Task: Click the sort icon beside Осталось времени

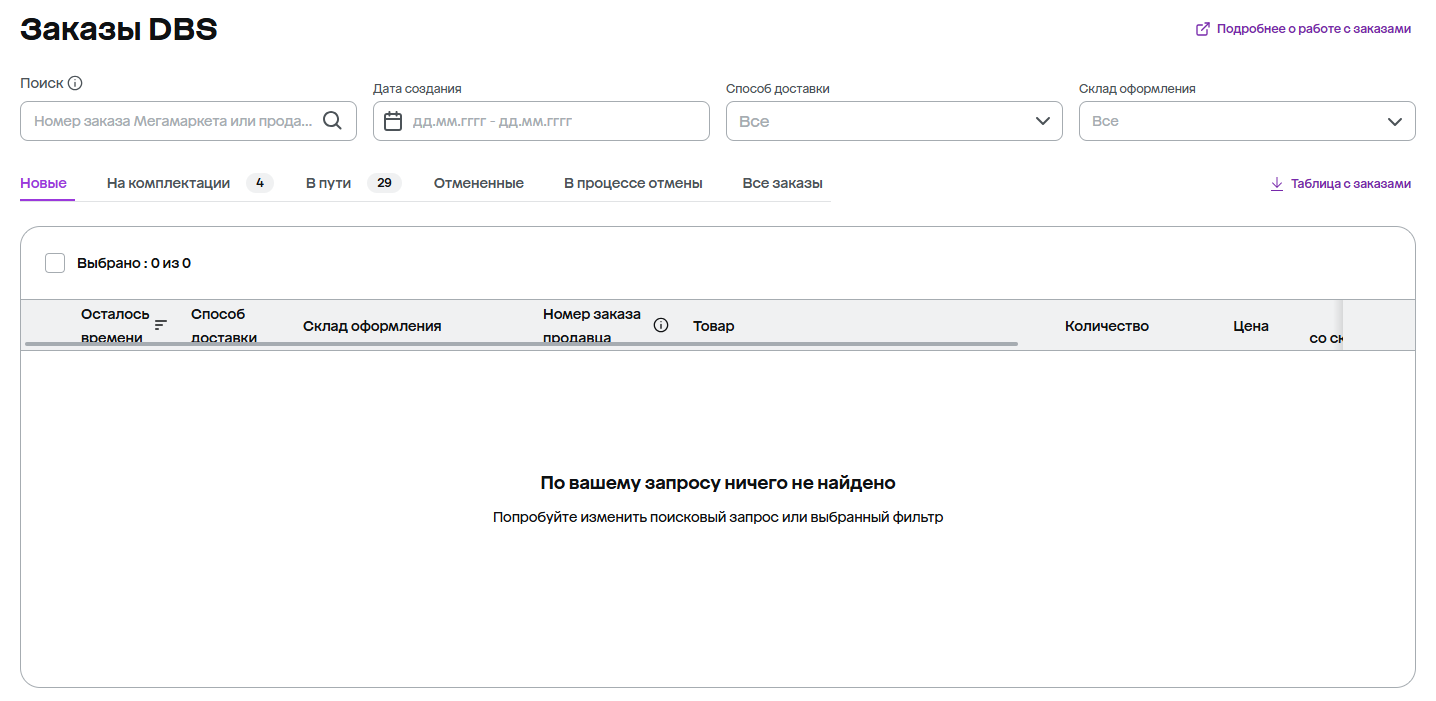Action: click(161, 325)
